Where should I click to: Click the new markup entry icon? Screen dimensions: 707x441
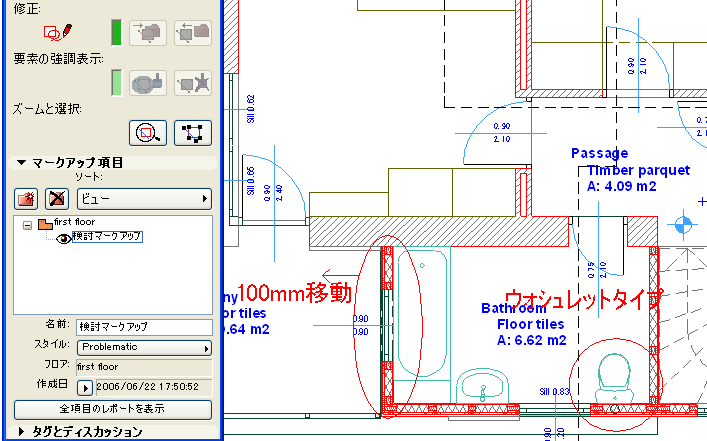26,199
